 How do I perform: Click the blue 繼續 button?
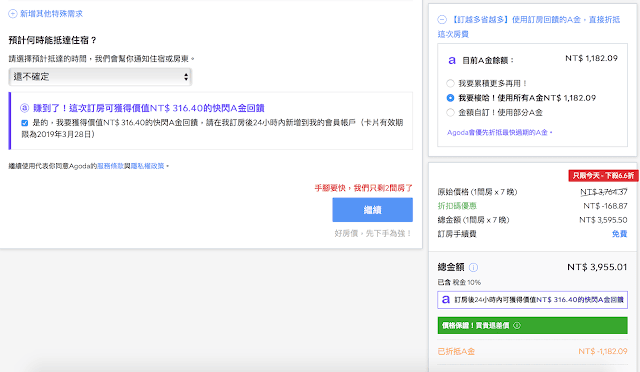(x=372, y=210)
